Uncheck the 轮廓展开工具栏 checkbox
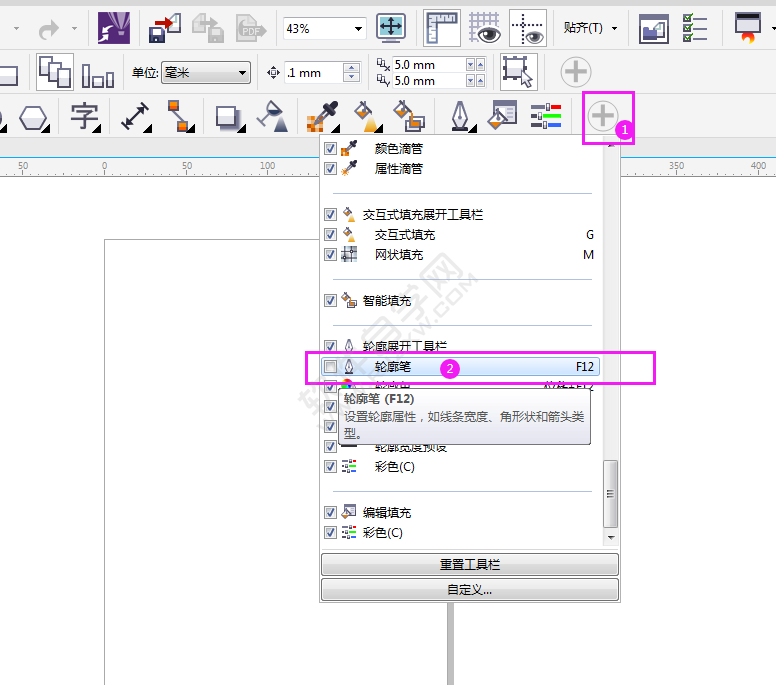The height and width of the screenshot is (685, 776). tap(331, 345)
